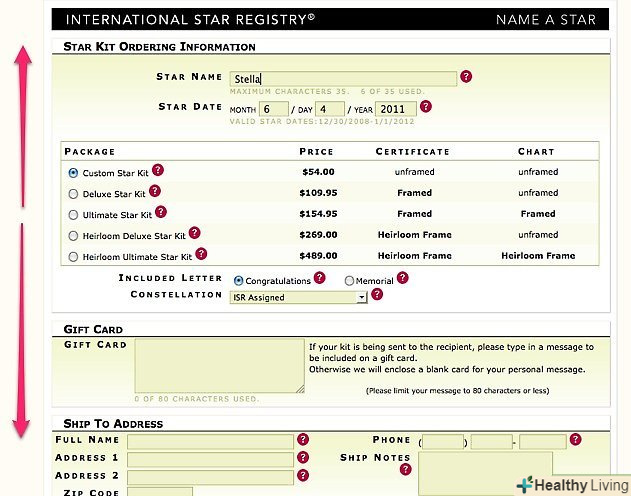
Task: Click help icon beside the Phone fields
Action: 575,439
